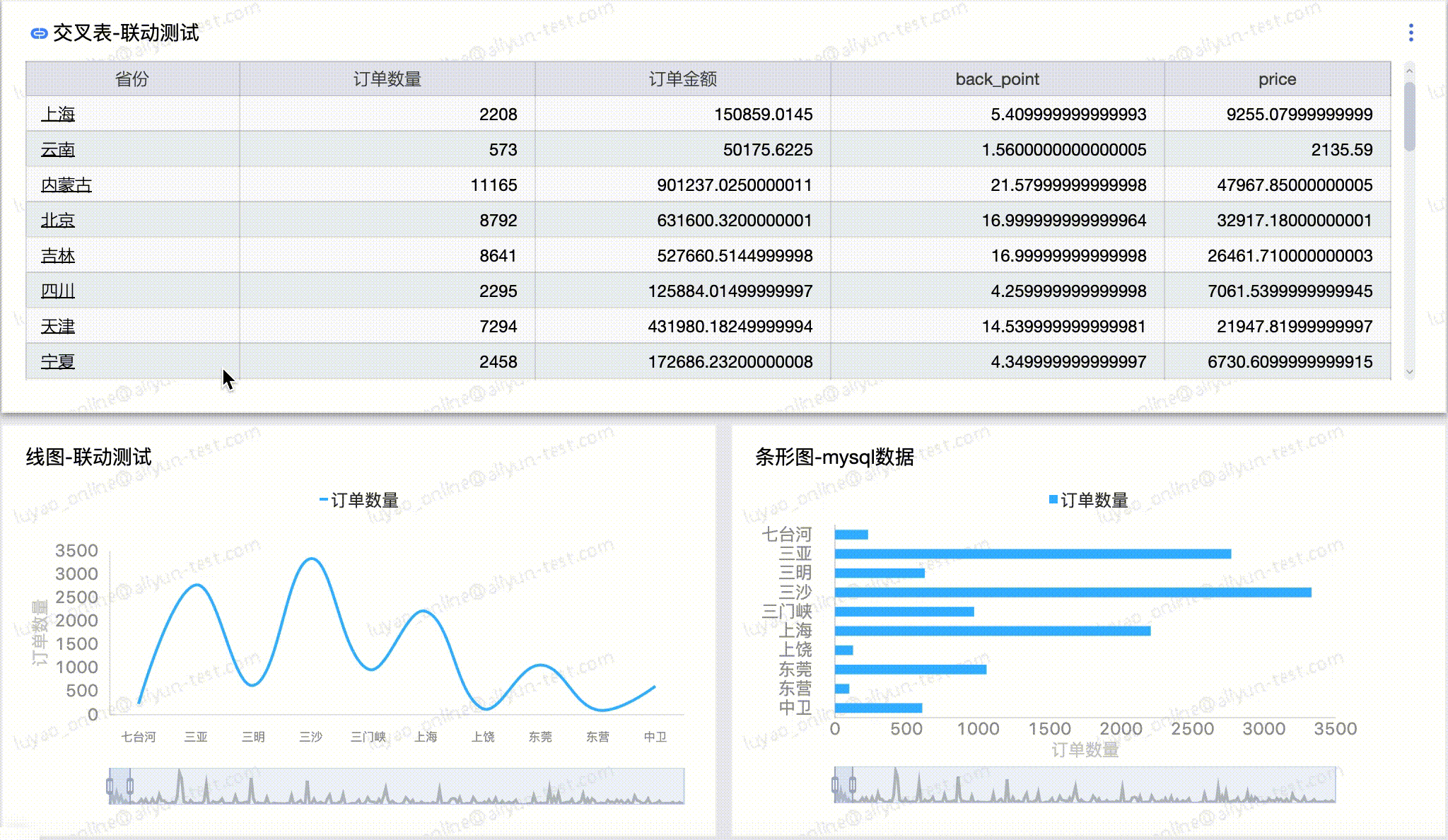This screenshot has height=840, width=1448.
Task: Click the back_point column header
Action: 997,79
